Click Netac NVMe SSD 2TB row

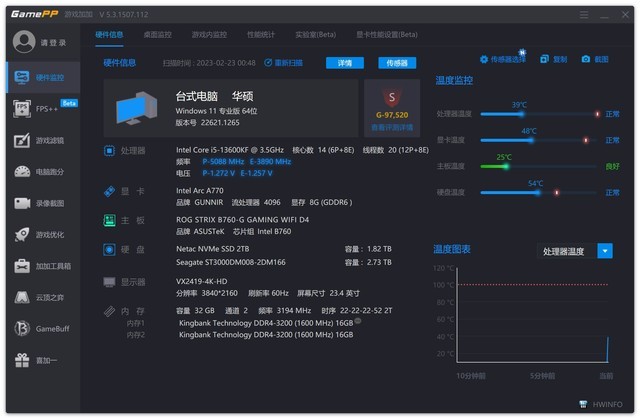point(284,249)
